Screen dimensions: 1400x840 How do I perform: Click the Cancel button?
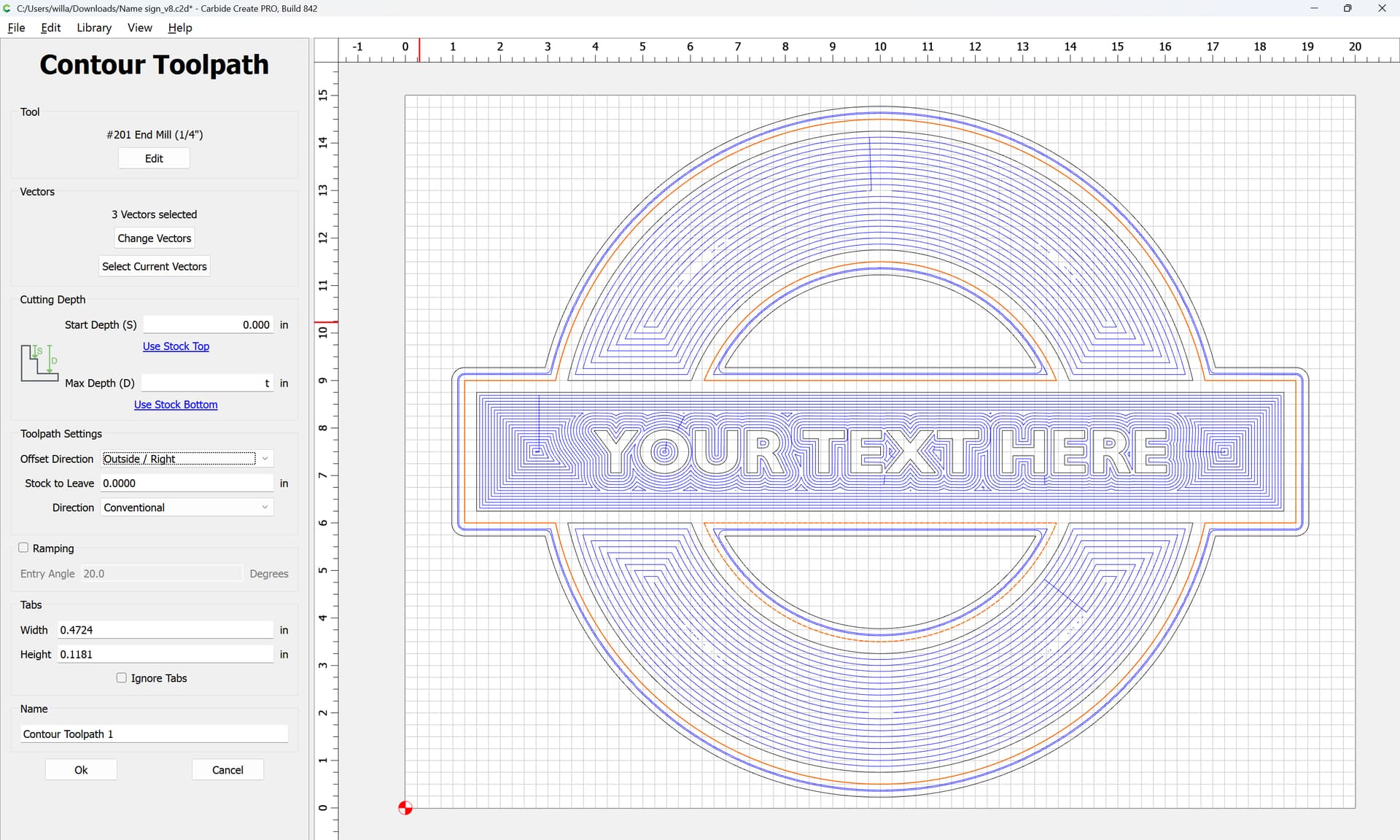227,770
